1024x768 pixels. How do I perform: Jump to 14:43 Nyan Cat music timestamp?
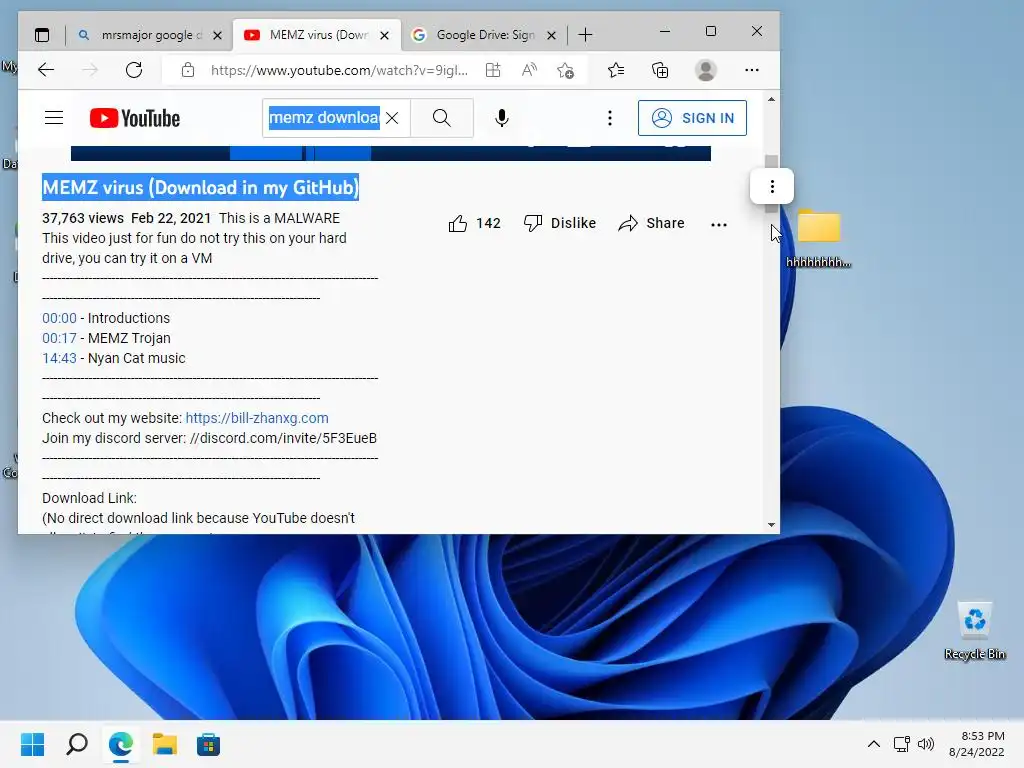click(59, 358)
